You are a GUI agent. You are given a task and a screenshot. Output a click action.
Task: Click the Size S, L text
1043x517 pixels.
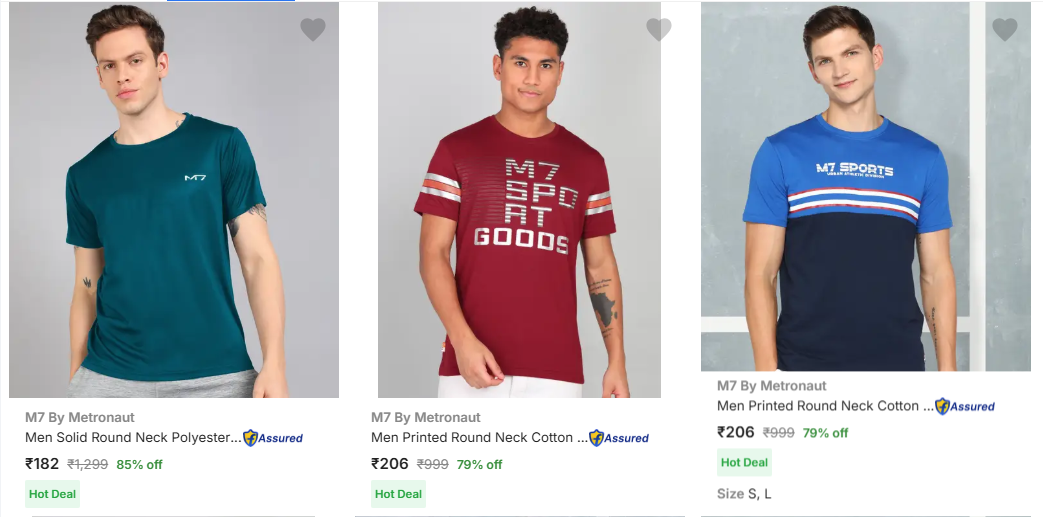click(x=744, y=494)
